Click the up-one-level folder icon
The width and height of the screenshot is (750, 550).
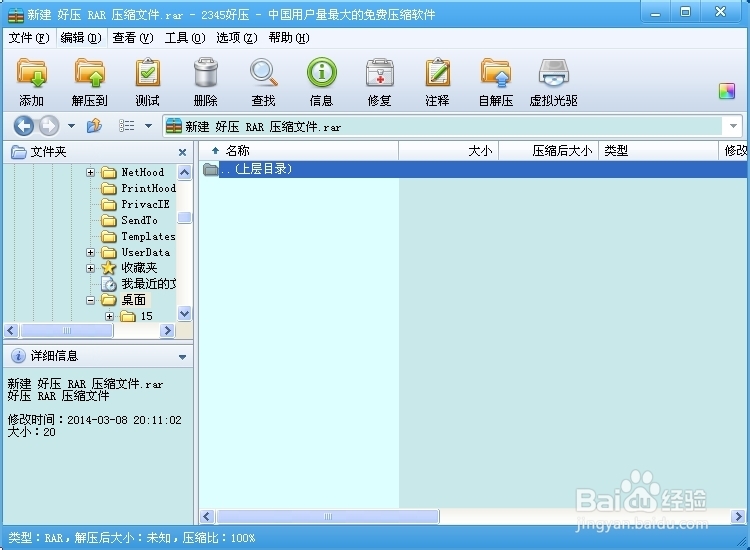[94, 126]
